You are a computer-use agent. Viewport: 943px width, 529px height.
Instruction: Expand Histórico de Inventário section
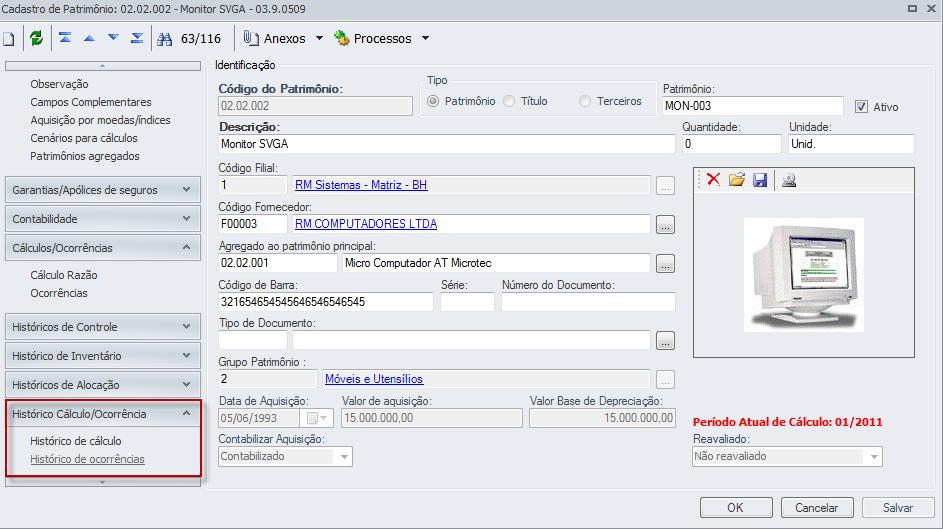coord(103,356)
